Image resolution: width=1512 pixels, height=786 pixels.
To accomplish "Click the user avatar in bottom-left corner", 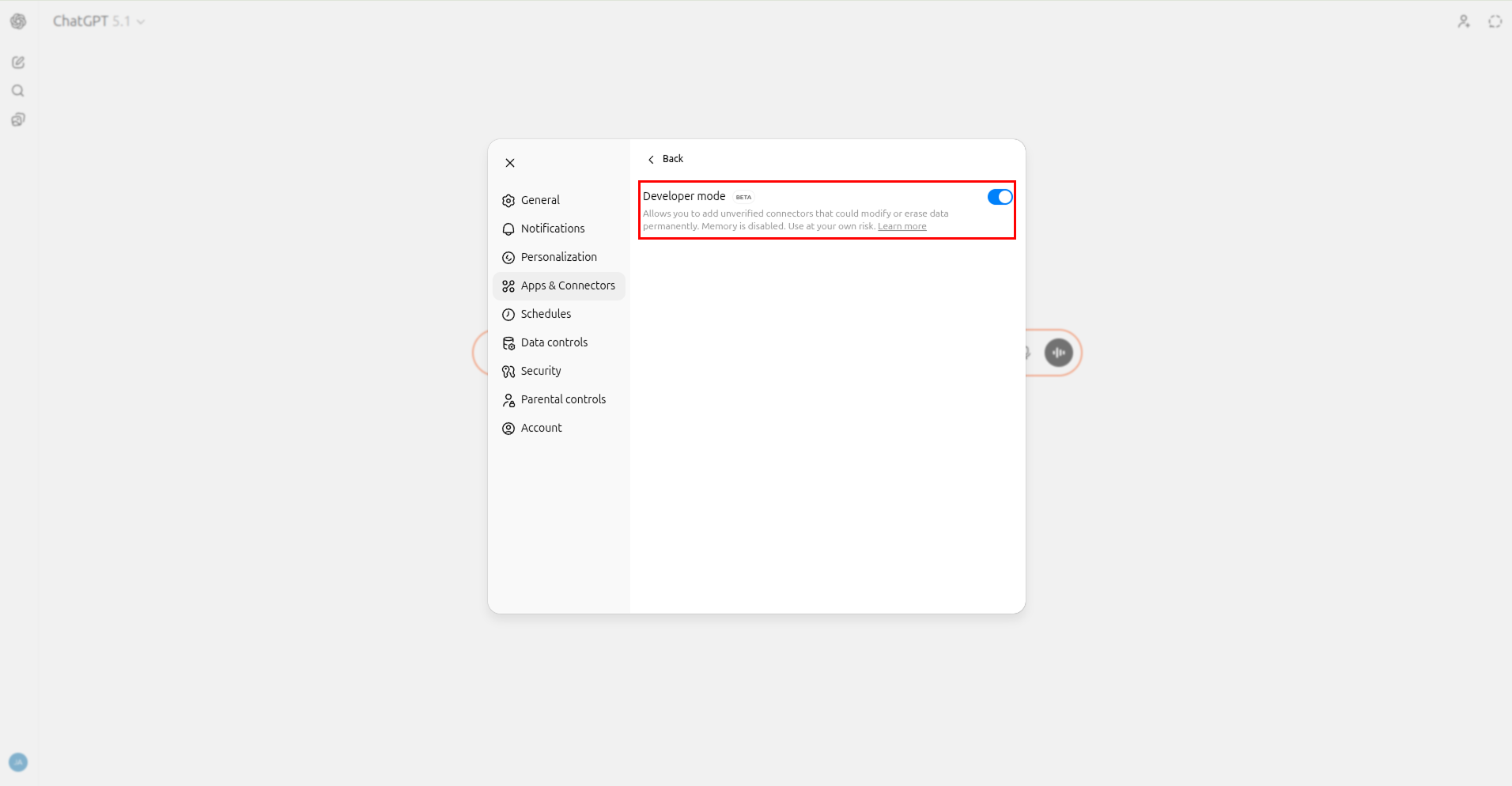I will [18, 761].
